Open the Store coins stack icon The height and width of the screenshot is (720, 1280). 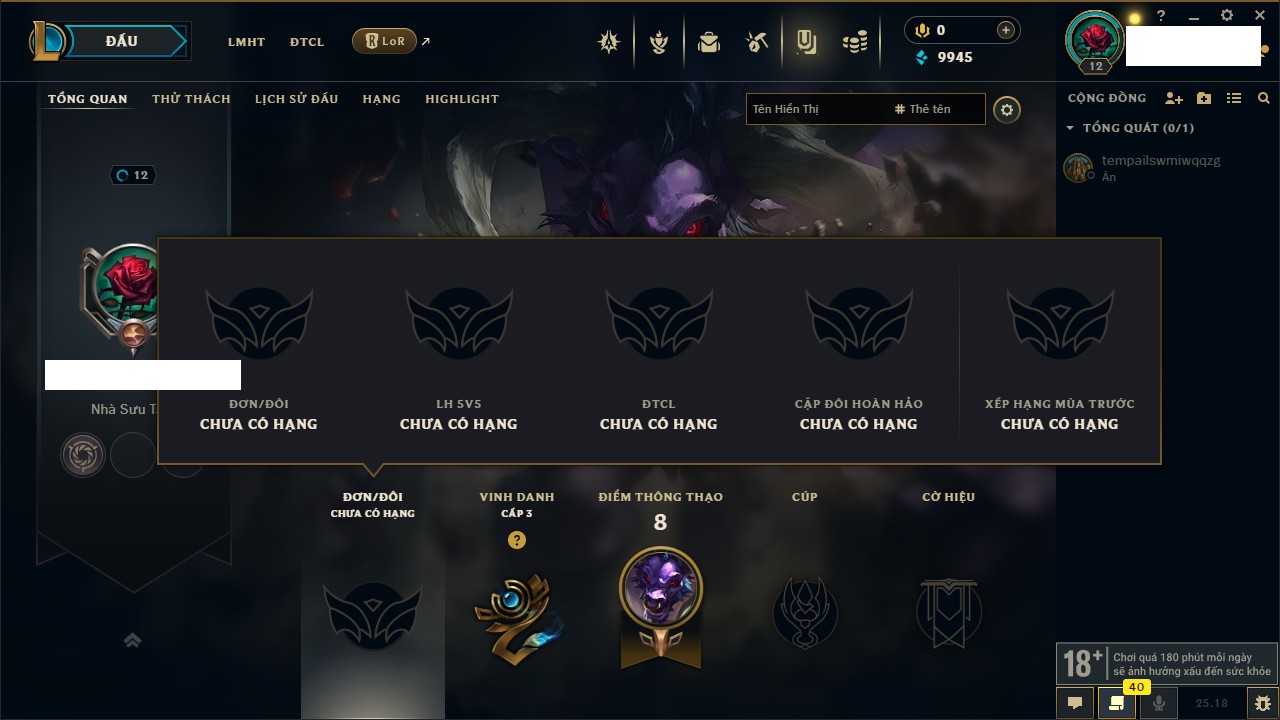click(855, 42)
